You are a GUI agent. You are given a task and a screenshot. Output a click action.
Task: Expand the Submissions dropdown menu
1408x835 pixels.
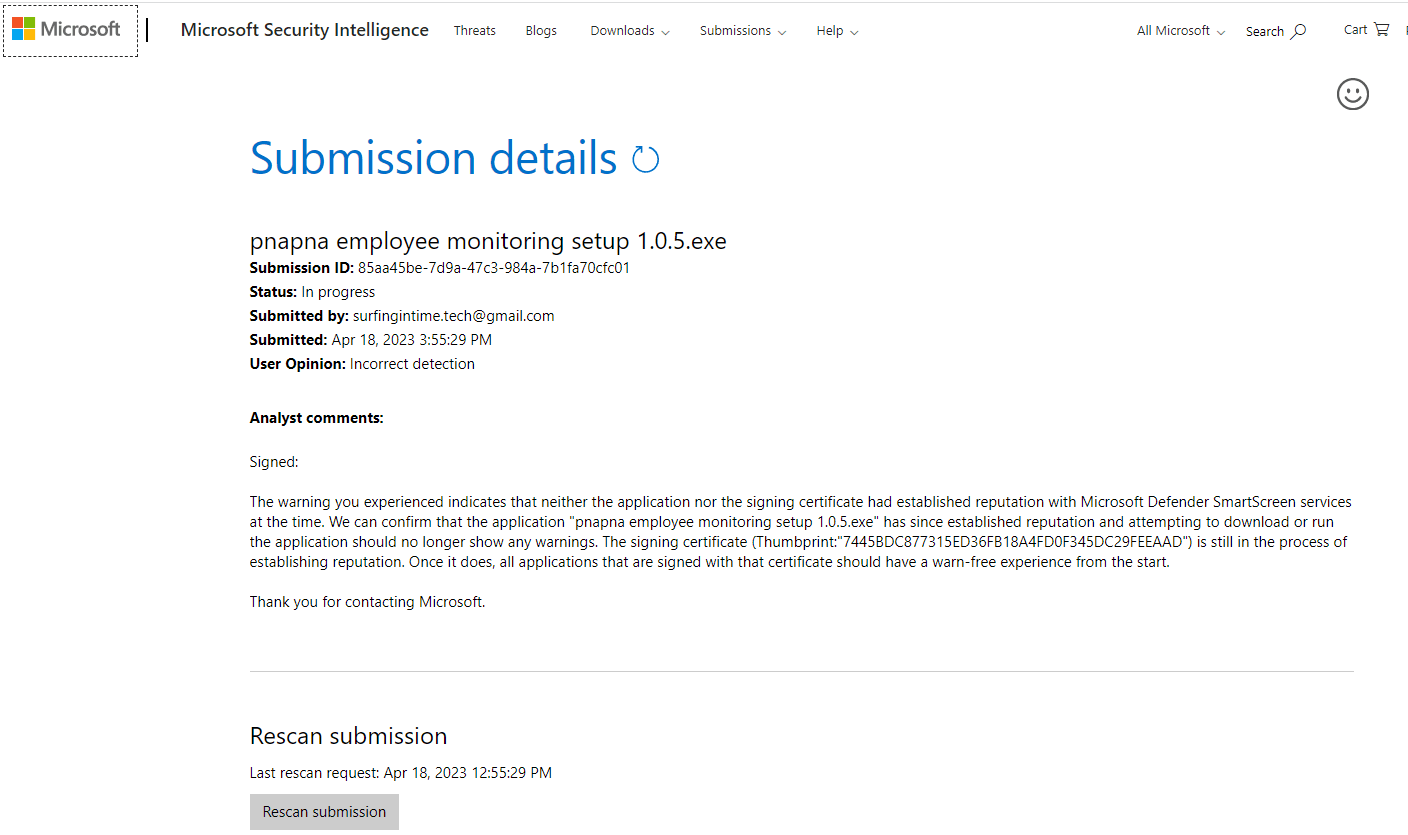[743, 31]
